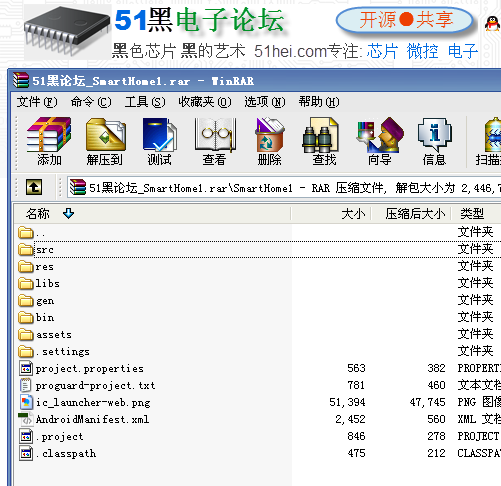Image resolution: width=501 pixels, height=486 pixels.
Task: Click the 51黑电子论坛 logo text
Action: point(199,21)
